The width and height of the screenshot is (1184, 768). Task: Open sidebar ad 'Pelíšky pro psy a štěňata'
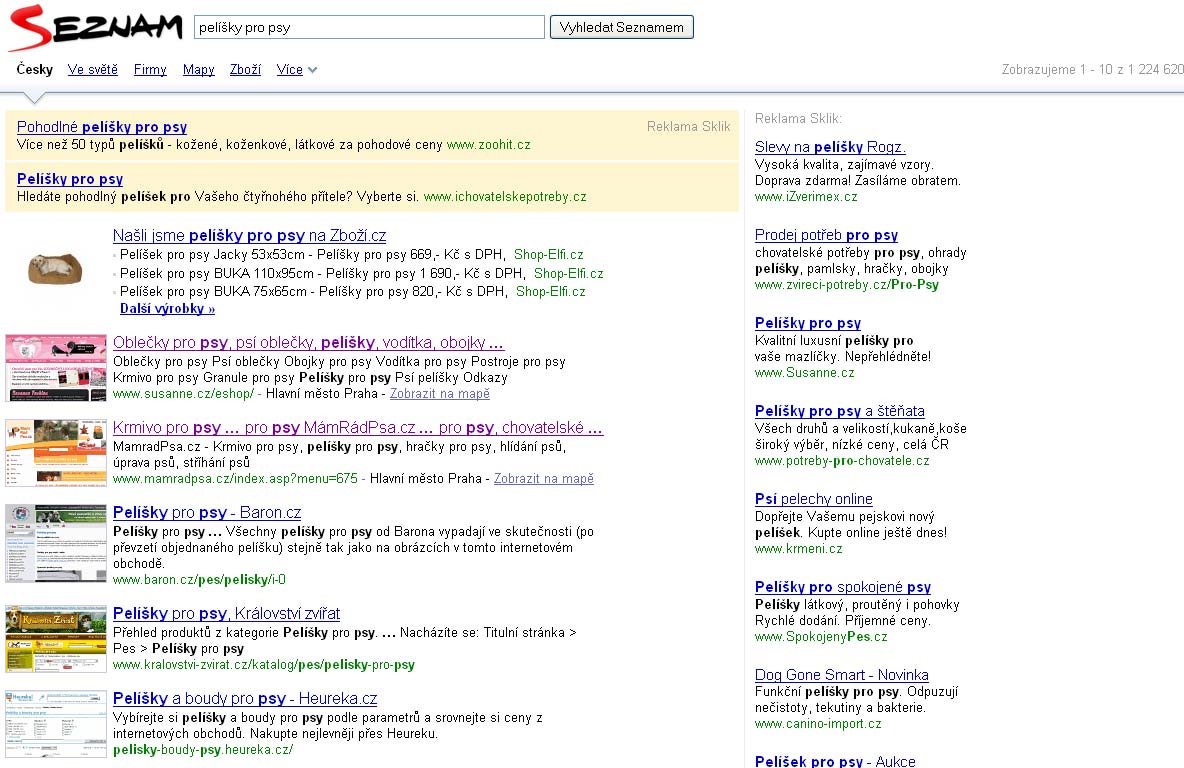tap(840, 411)
